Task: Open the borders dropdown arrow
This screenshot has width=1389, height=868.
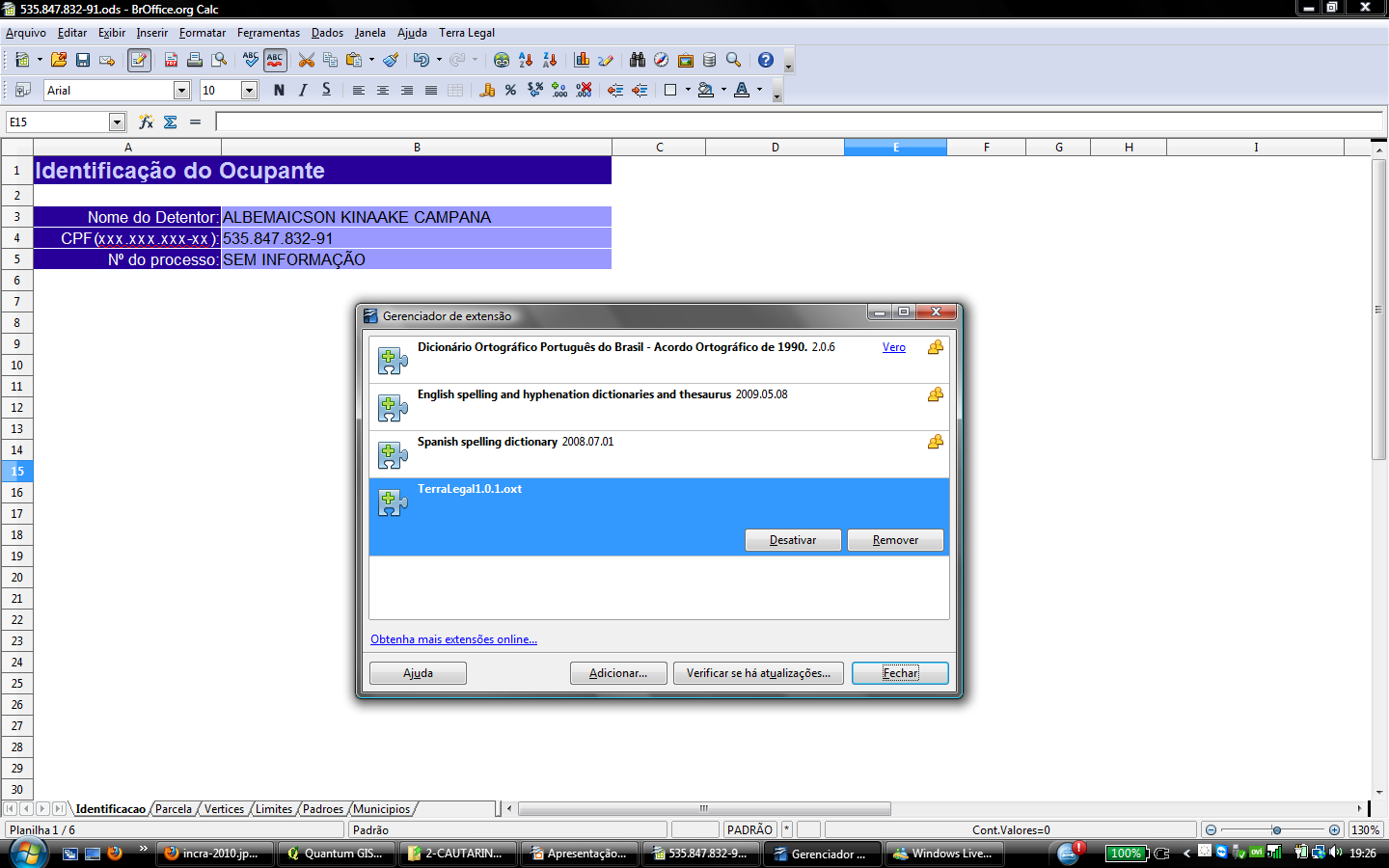Action: coord(688,90)
